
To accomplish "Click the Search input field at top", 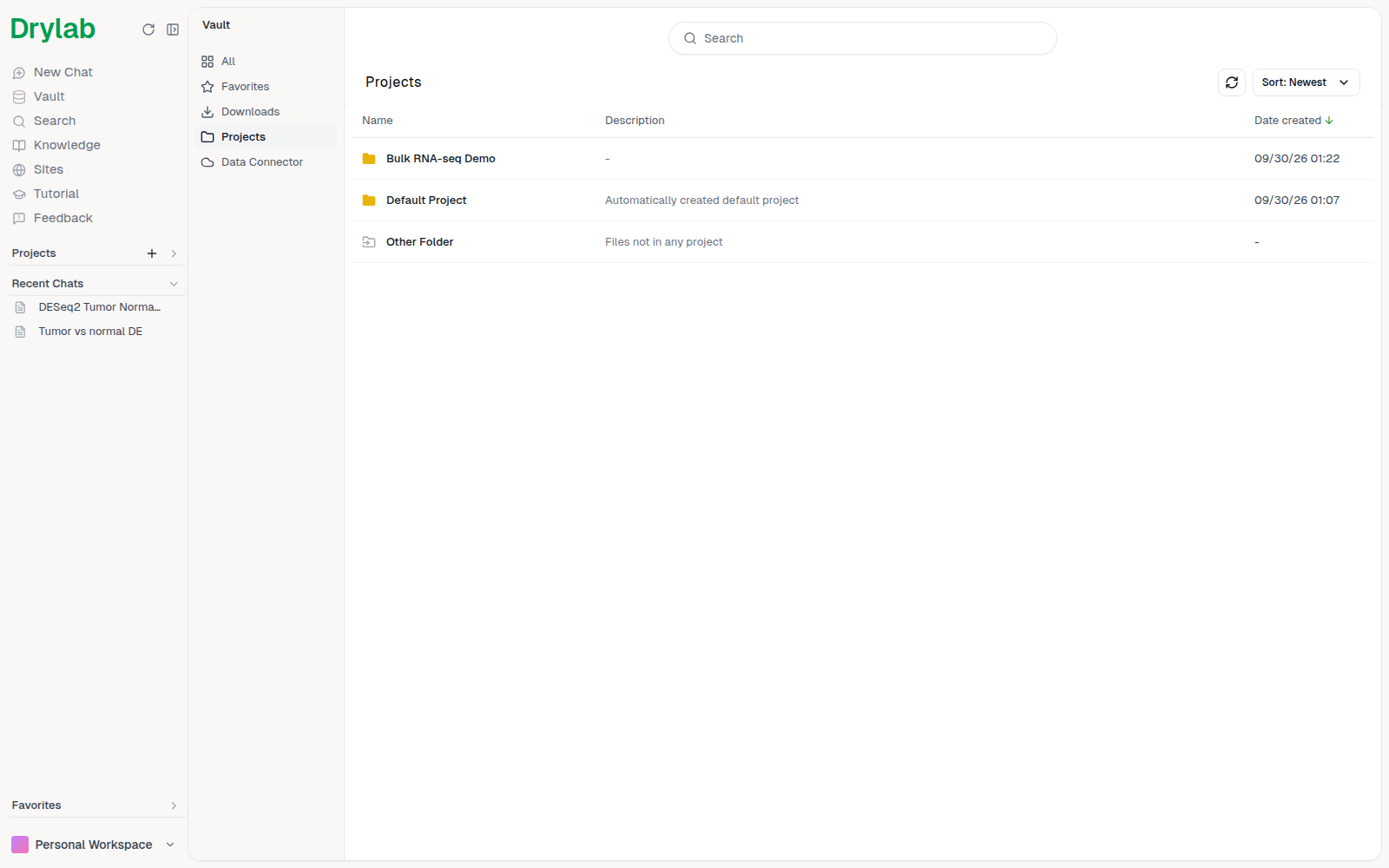I will click(x=863, y=38).
